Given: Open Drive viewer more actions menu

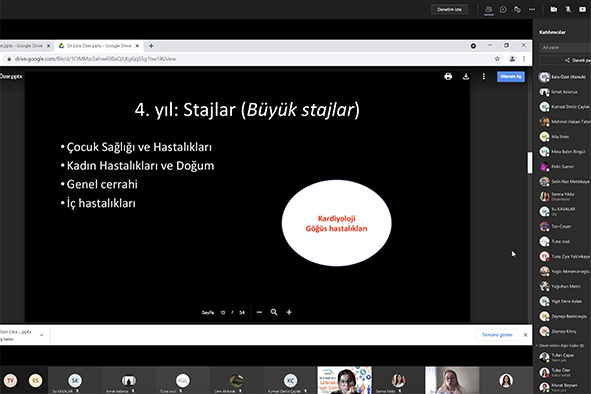Looking at the screenshot, I should click(484, 77).
